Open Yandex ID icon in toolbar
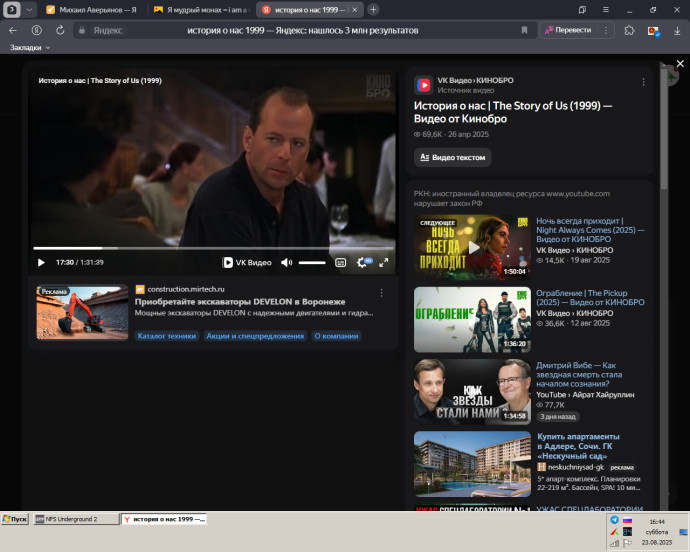 (37, 30)
